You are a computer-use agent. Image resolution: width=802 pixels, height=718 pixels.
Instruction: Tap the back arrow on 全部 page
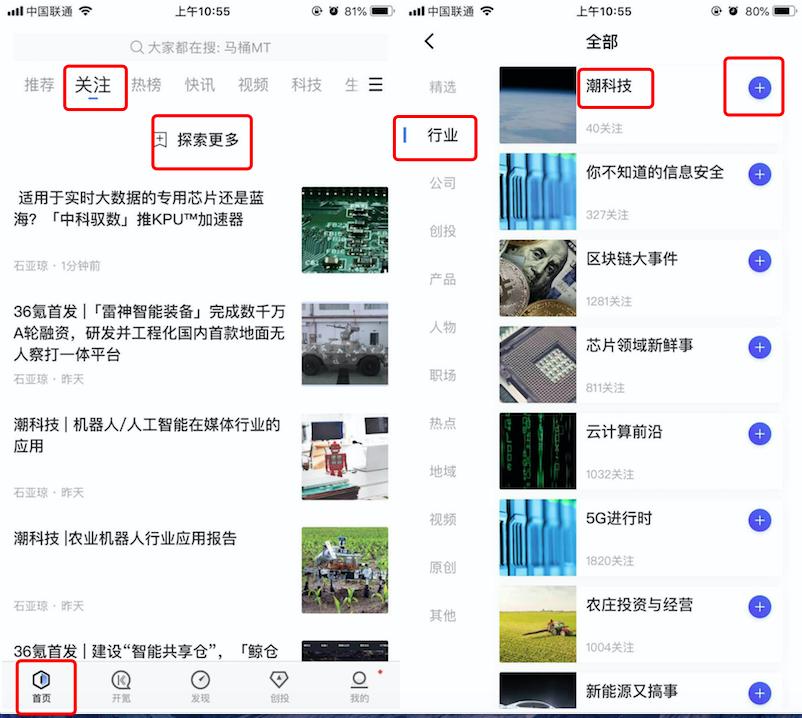click(x=430, y=41)
